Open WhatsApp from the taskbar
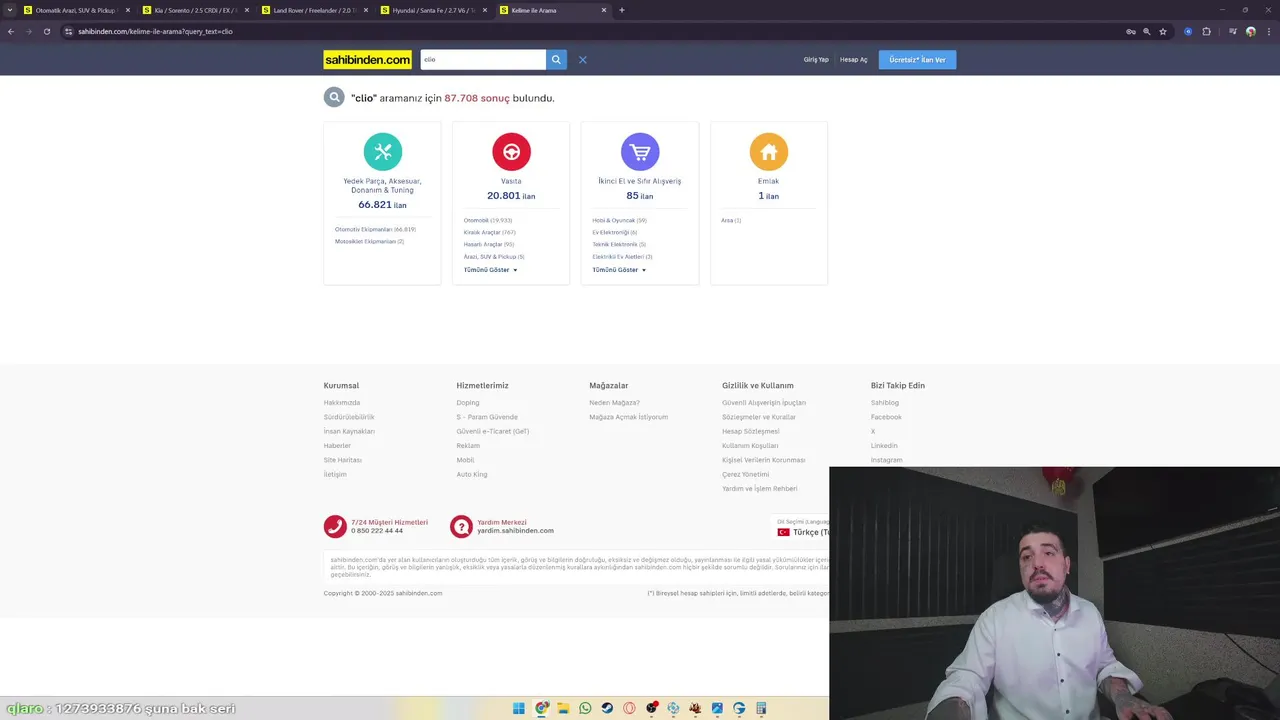Viewport: 1280px width, 720px height. 585,708
